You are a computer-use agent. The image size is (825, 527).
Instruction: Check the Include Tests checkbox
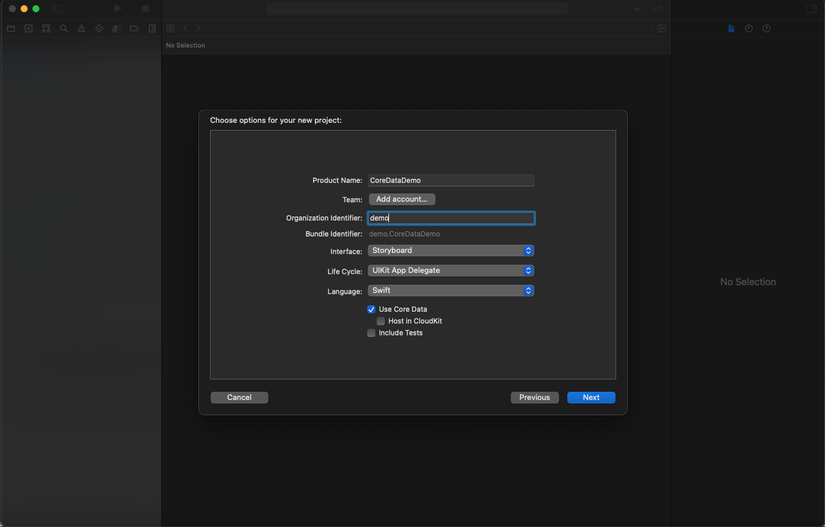point(371,333)
